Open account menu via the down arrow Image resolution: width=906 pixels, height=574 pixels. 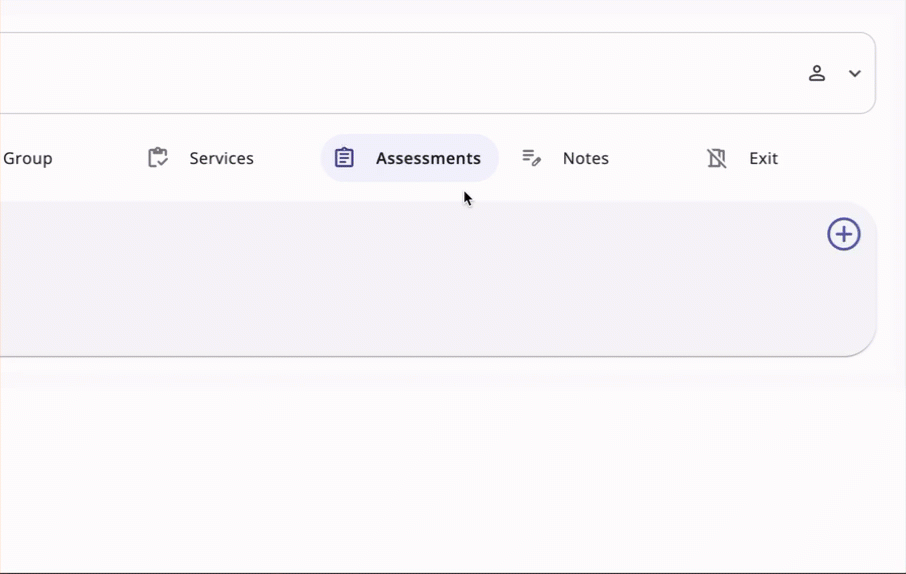coord(855,73)
